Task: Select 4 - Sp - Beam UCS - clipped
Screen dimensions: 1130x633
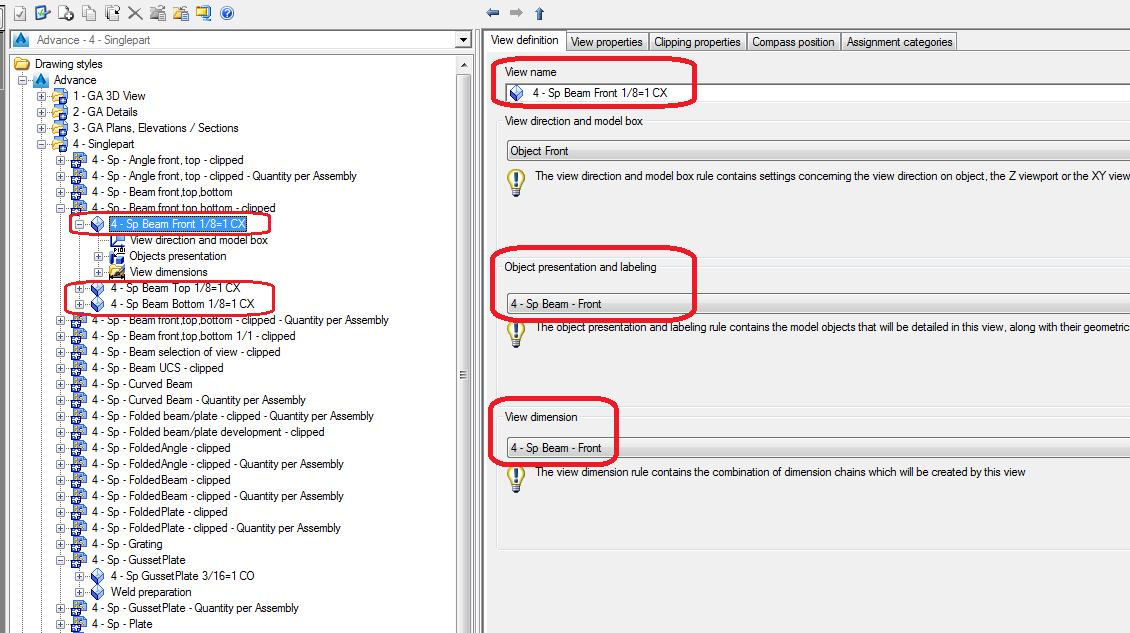Action: point(157,368)
